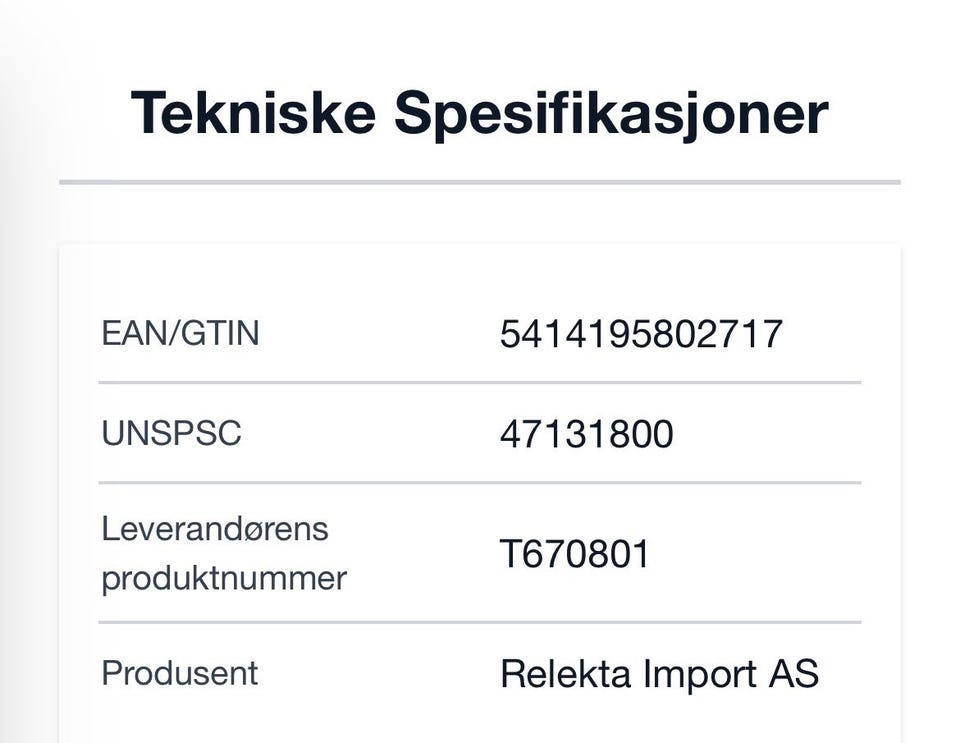
Task: Click the word Import in the producer name
Action: [x=699, y=674]
